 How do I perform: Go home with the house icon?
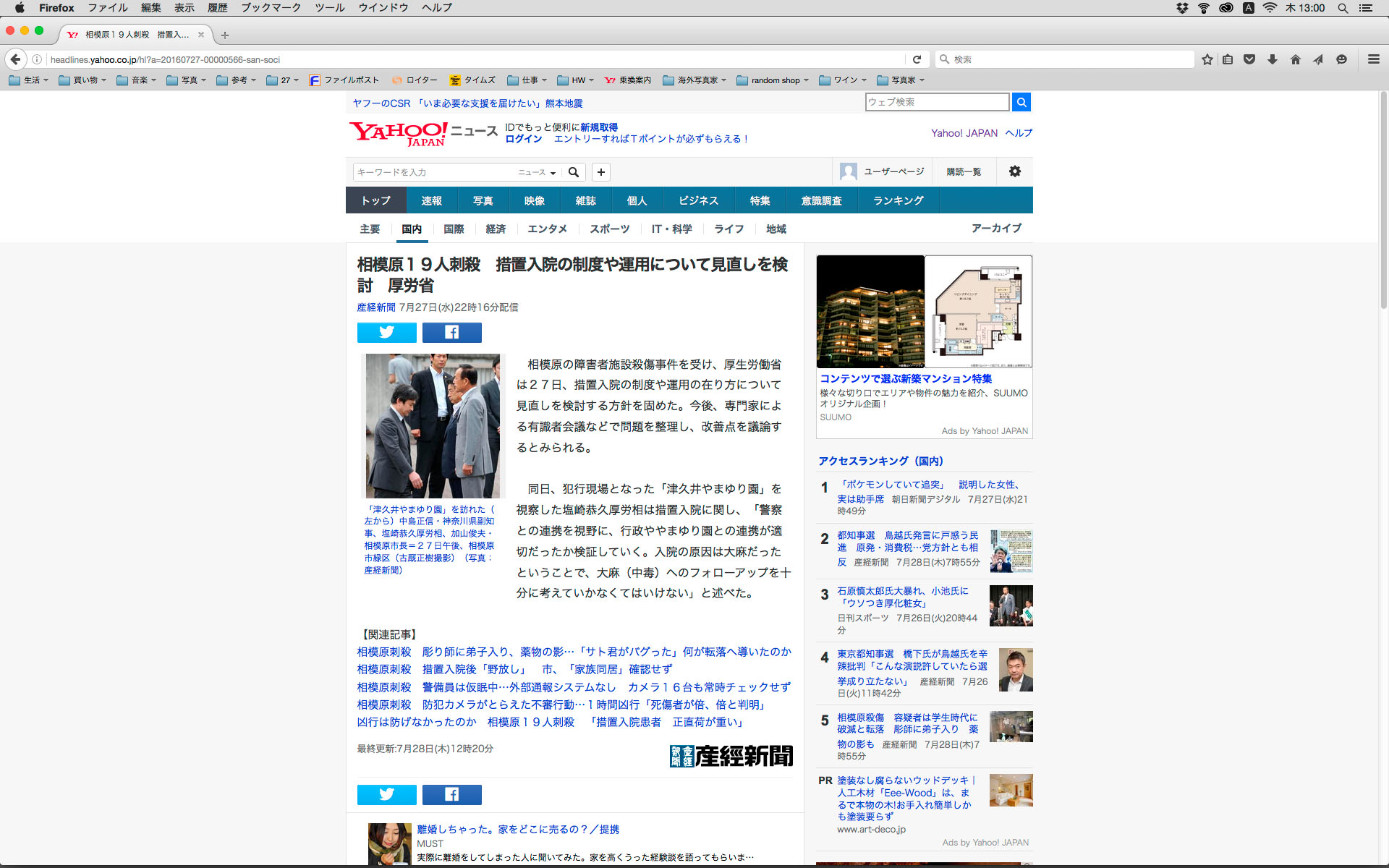pos(1295,59)
